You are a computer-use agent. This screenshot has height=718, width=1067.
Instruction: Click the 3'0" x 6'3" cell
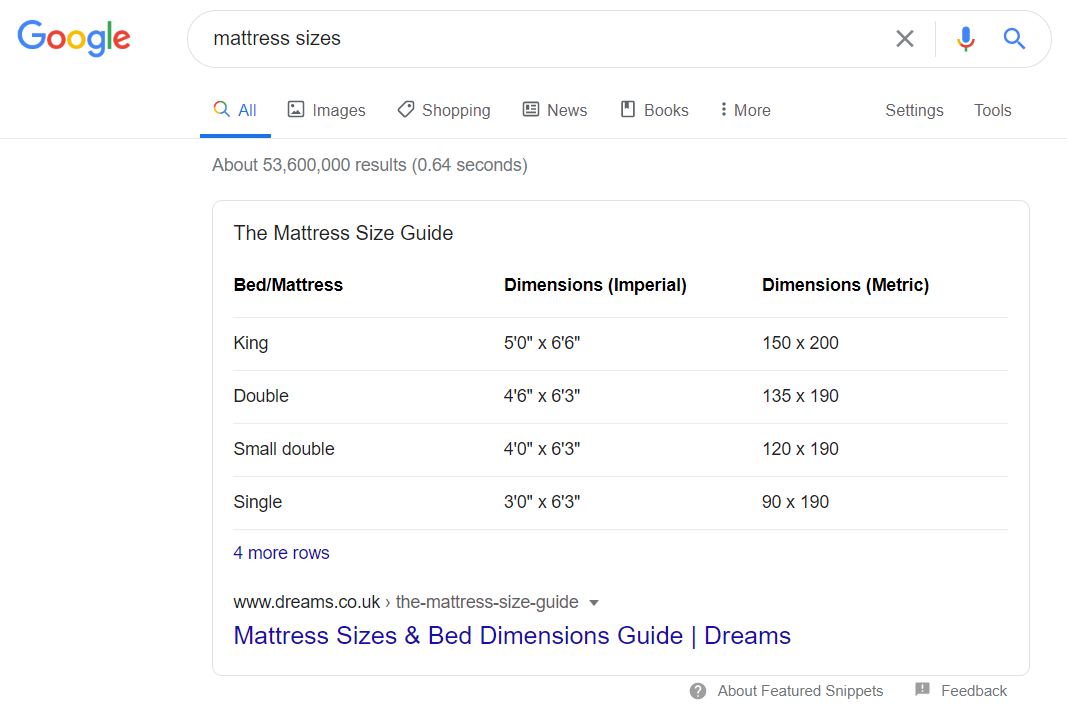point(542,502)
